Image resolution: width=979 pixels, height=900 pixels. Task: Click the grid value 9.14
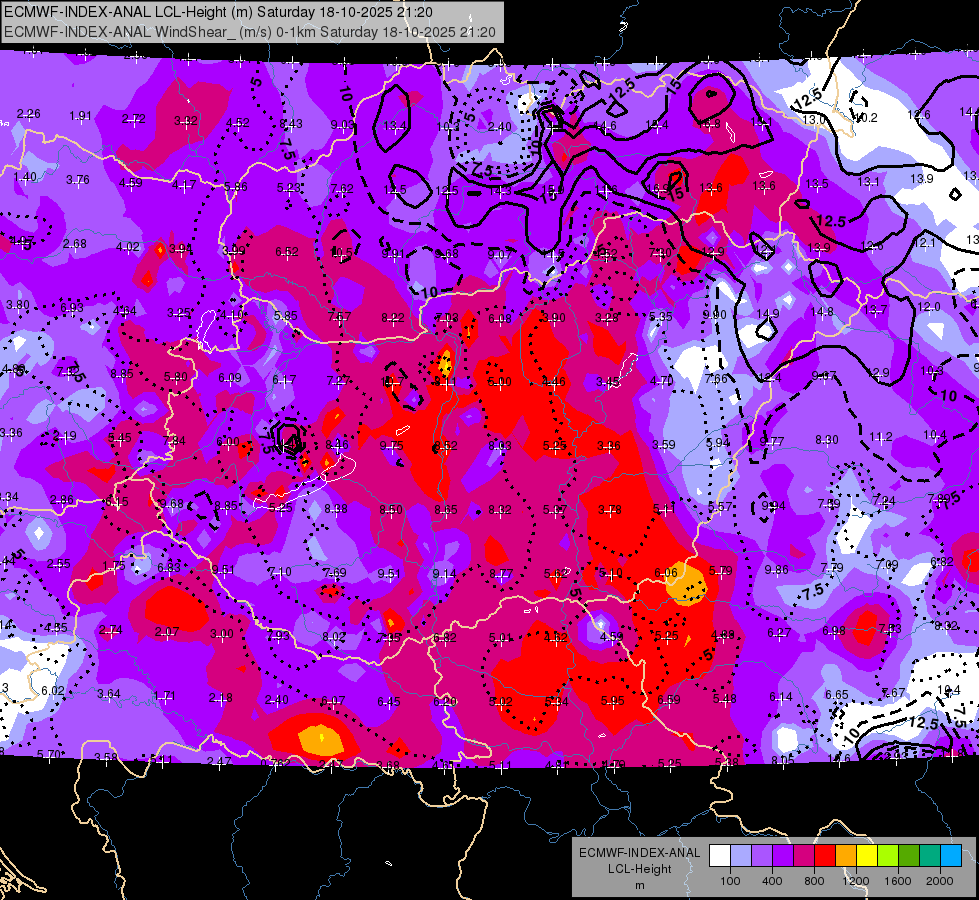(445, 573)
